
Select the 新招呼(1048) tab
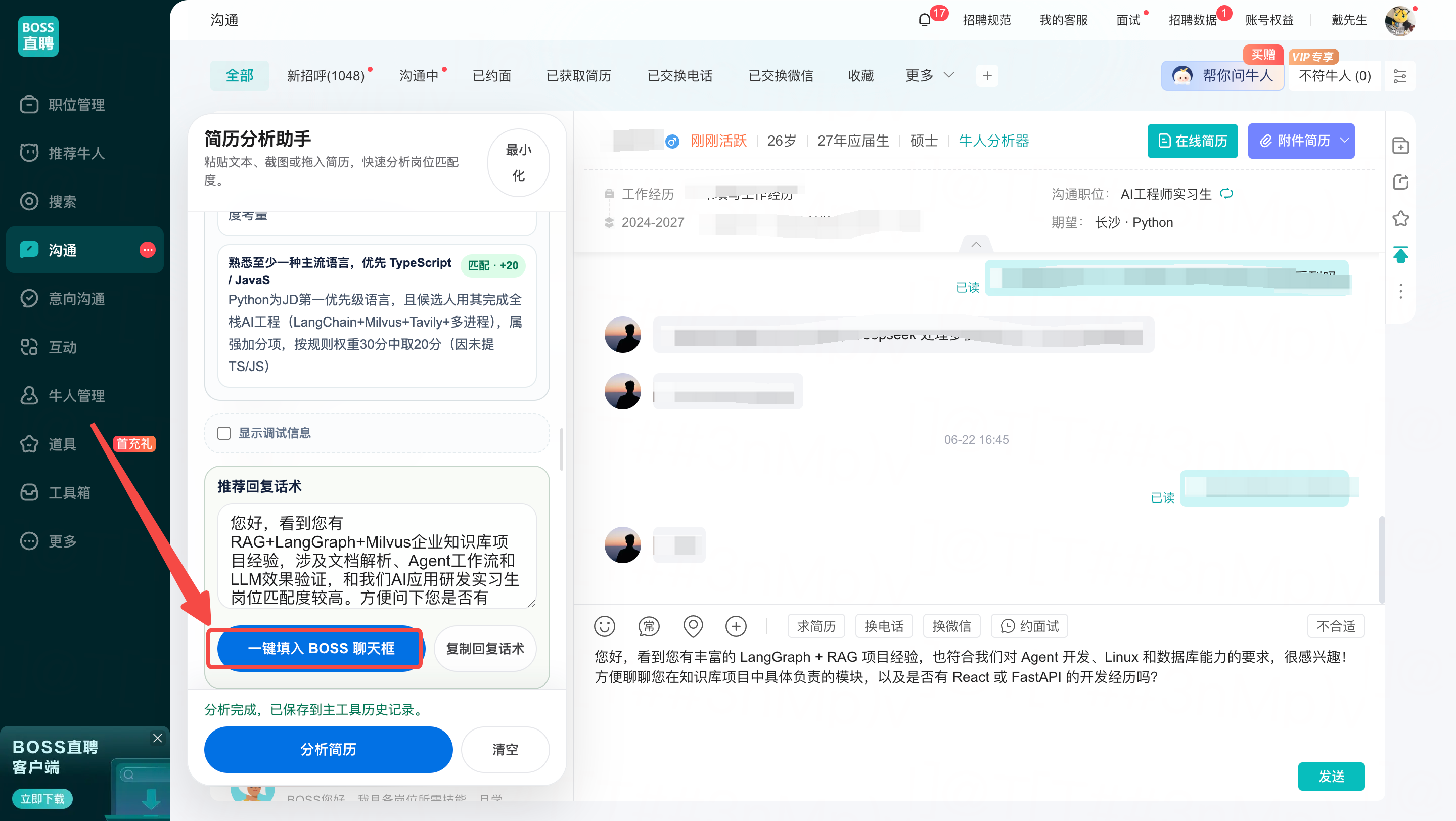(326, 76)
